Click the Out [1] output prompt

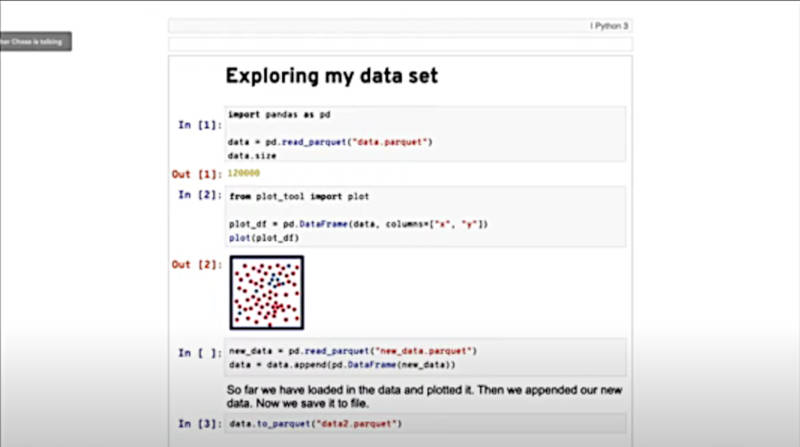point(197,174)
